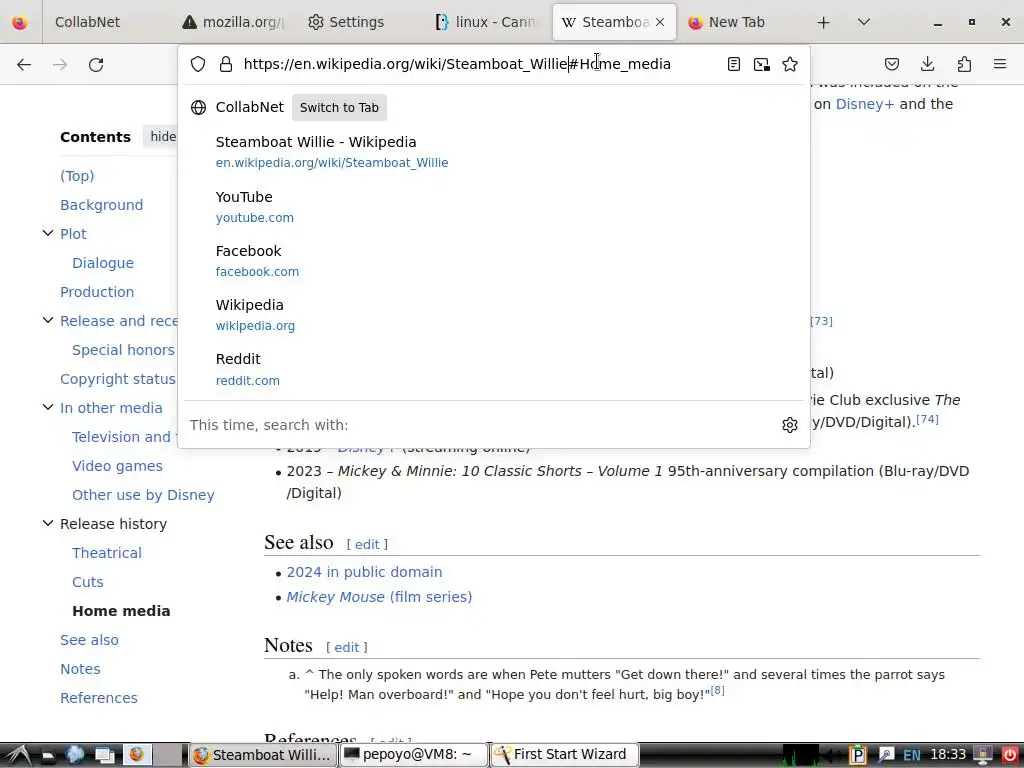Open the Firefox hamburger menu

point(1000,64)
